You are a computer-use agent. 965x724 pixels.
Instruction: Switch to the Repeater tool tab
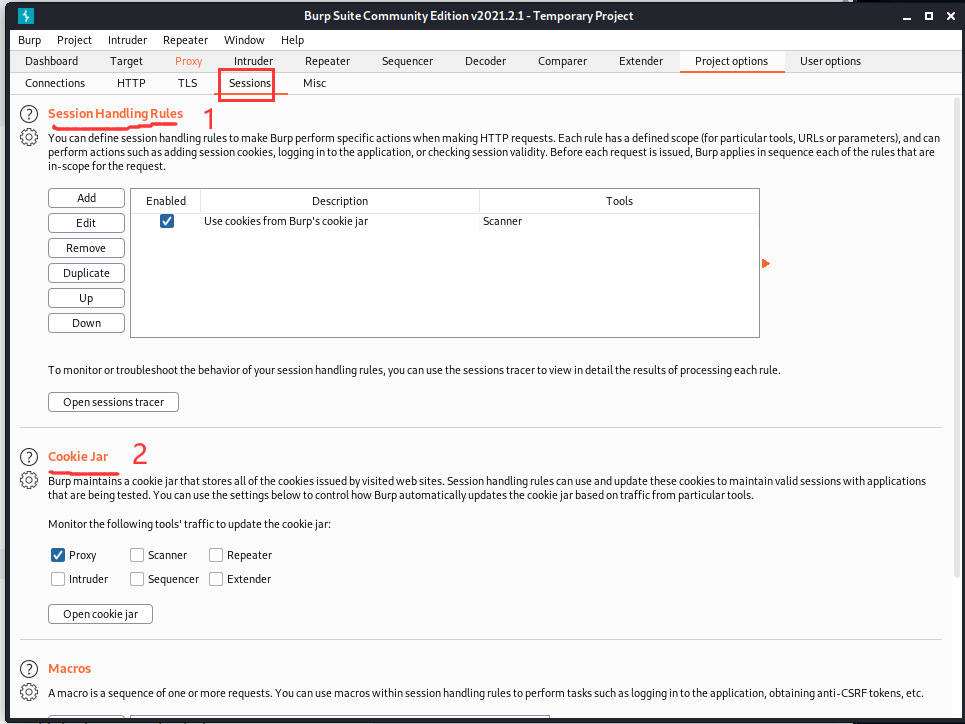(327, 61)
